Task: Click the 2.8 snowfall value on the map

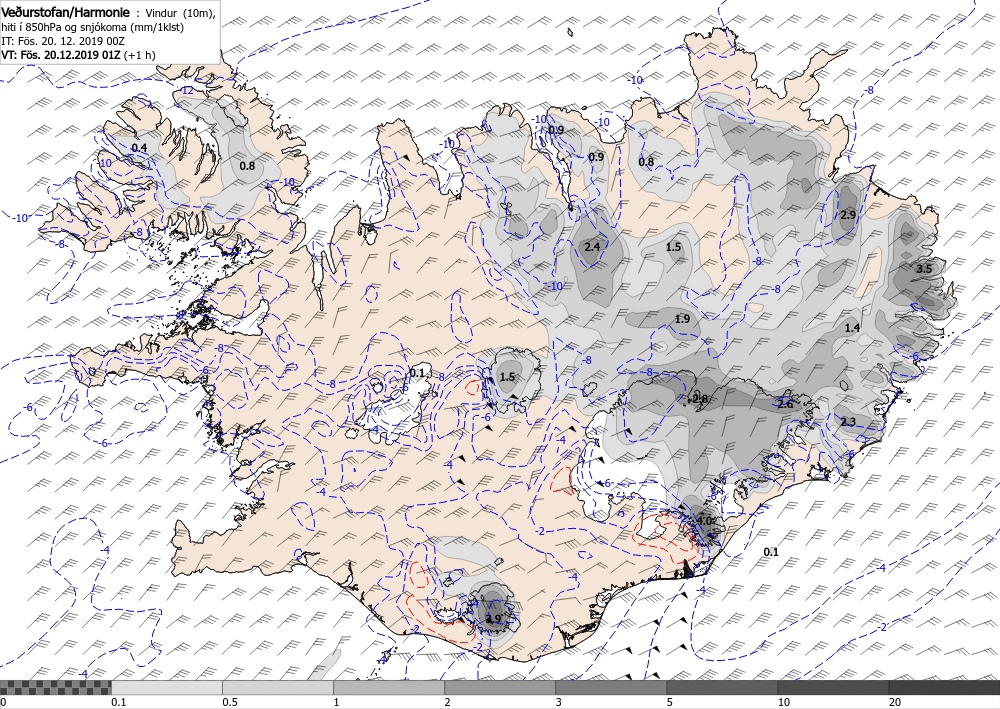Action: (700, 399)
